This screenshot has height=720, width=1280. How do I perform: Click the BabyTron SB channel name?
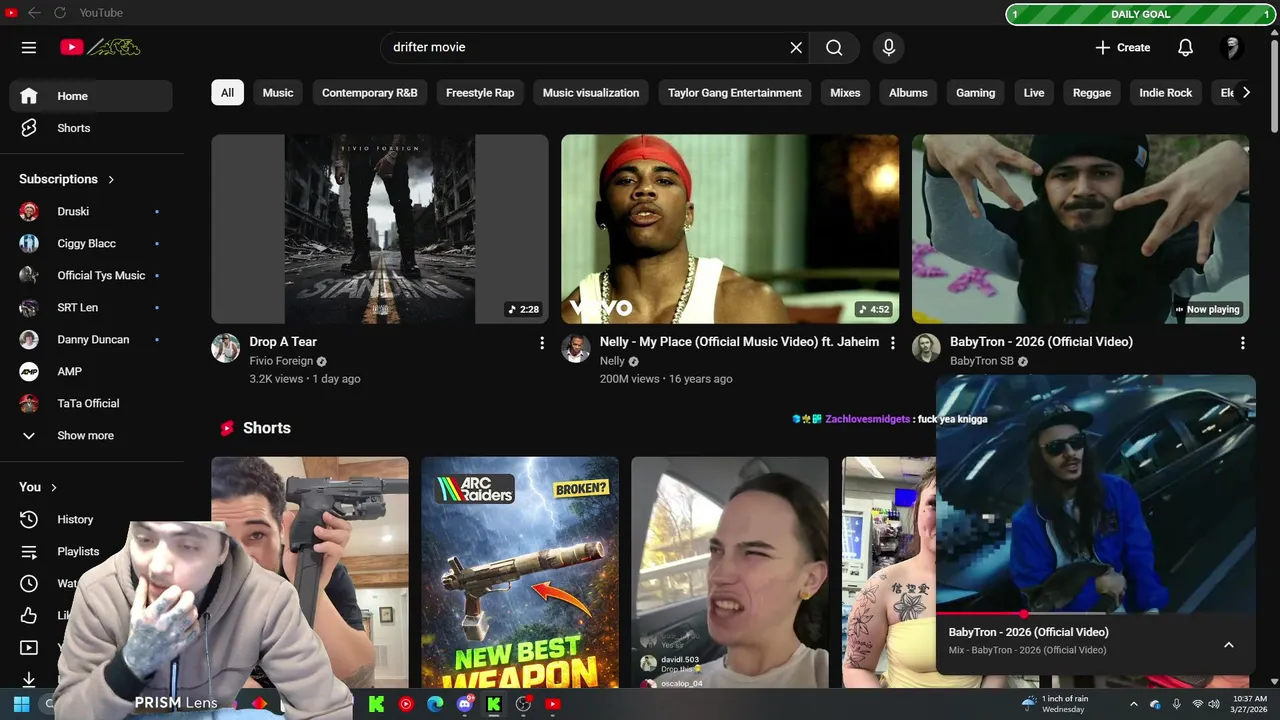click(x=982, y=361)
